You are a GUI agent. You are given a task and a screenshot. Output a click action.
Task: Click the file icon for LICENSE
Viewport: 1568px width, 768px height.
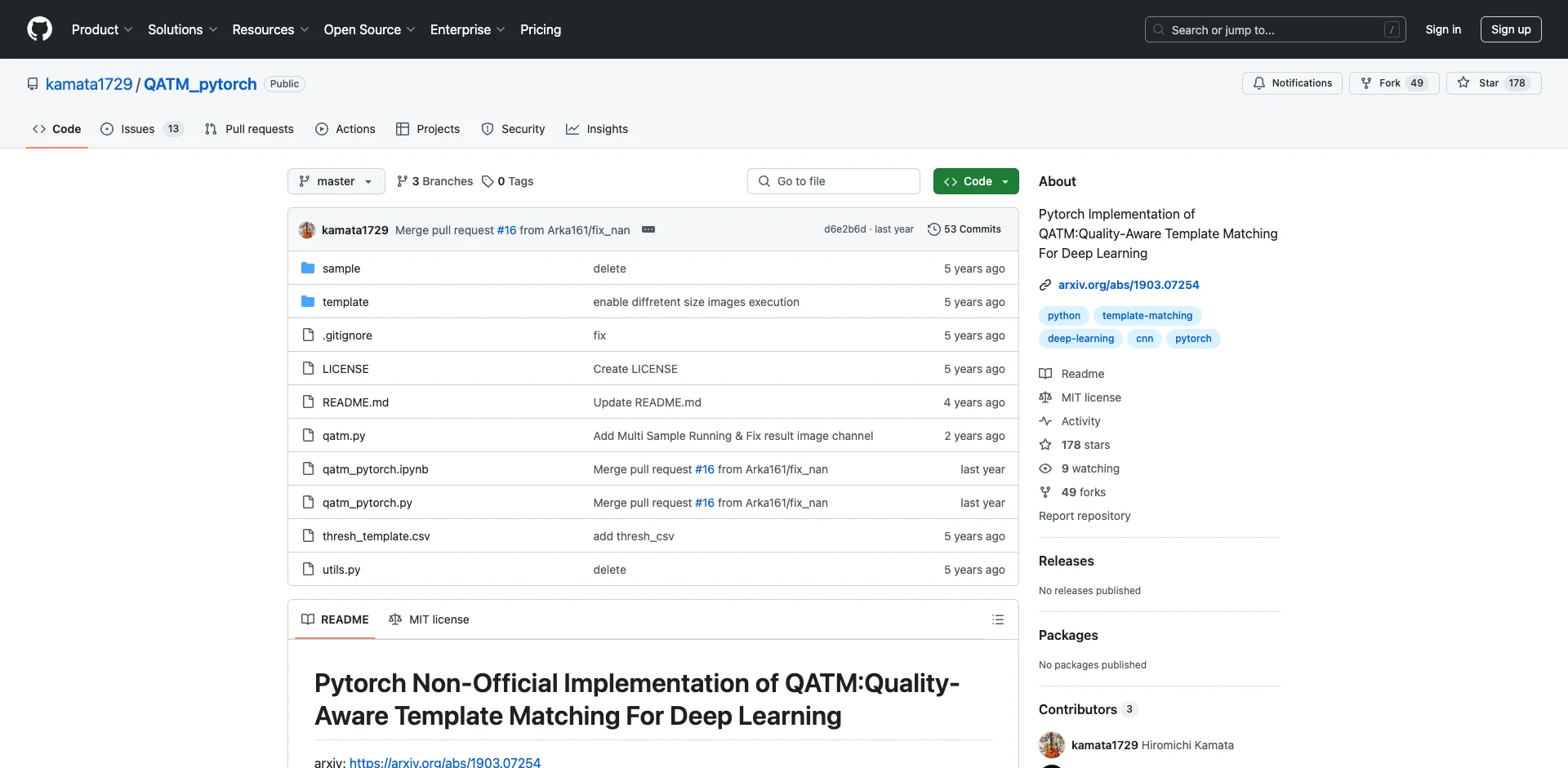coord(308,368)
